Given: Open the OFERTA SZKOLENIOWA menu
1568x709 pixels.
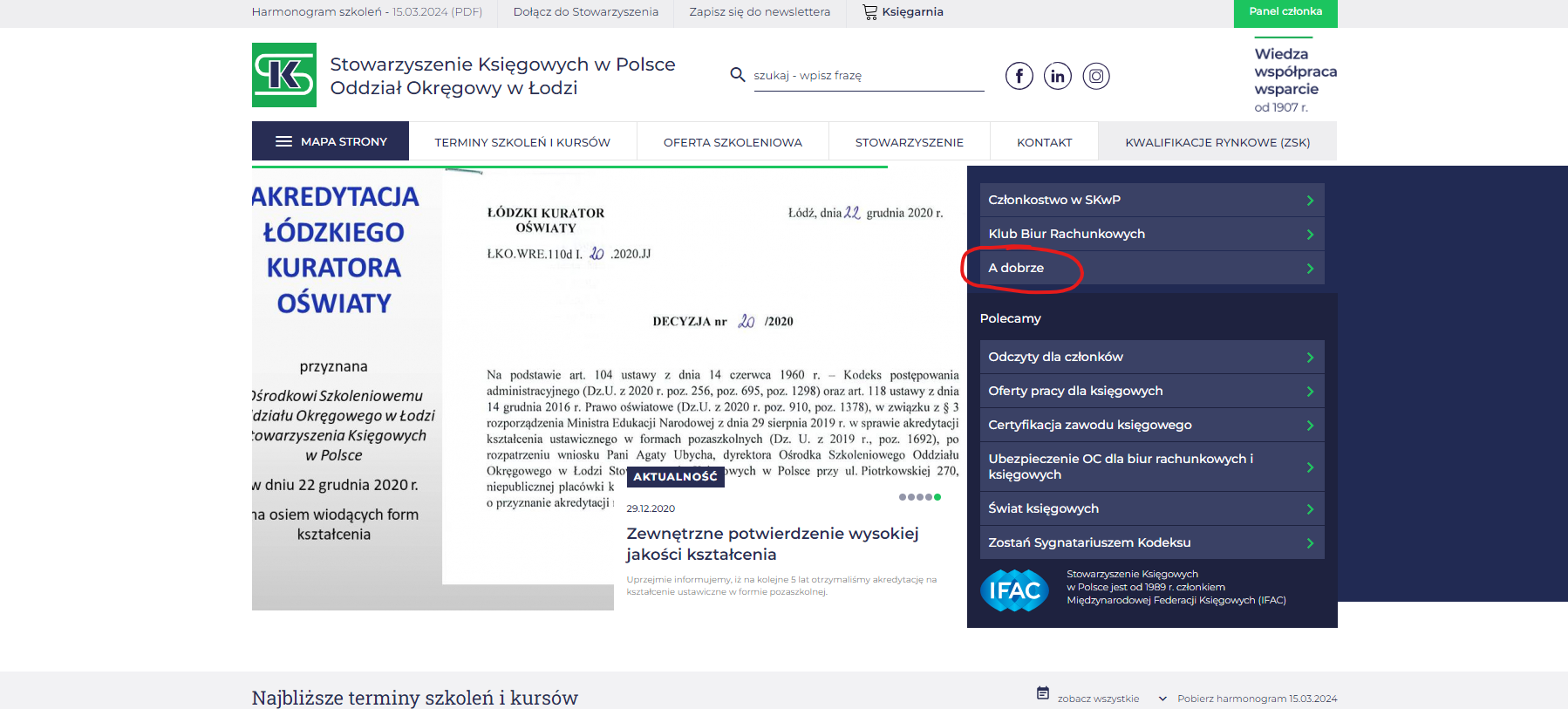Looking at the screenshot, I should click(733, 142).
